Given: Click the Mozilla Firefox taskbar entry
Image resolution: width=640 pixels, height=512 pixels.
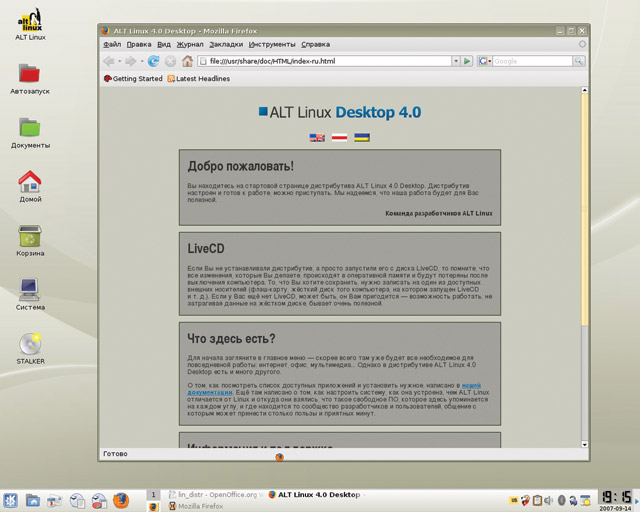Looking at the screenshot, I should 196,506.
